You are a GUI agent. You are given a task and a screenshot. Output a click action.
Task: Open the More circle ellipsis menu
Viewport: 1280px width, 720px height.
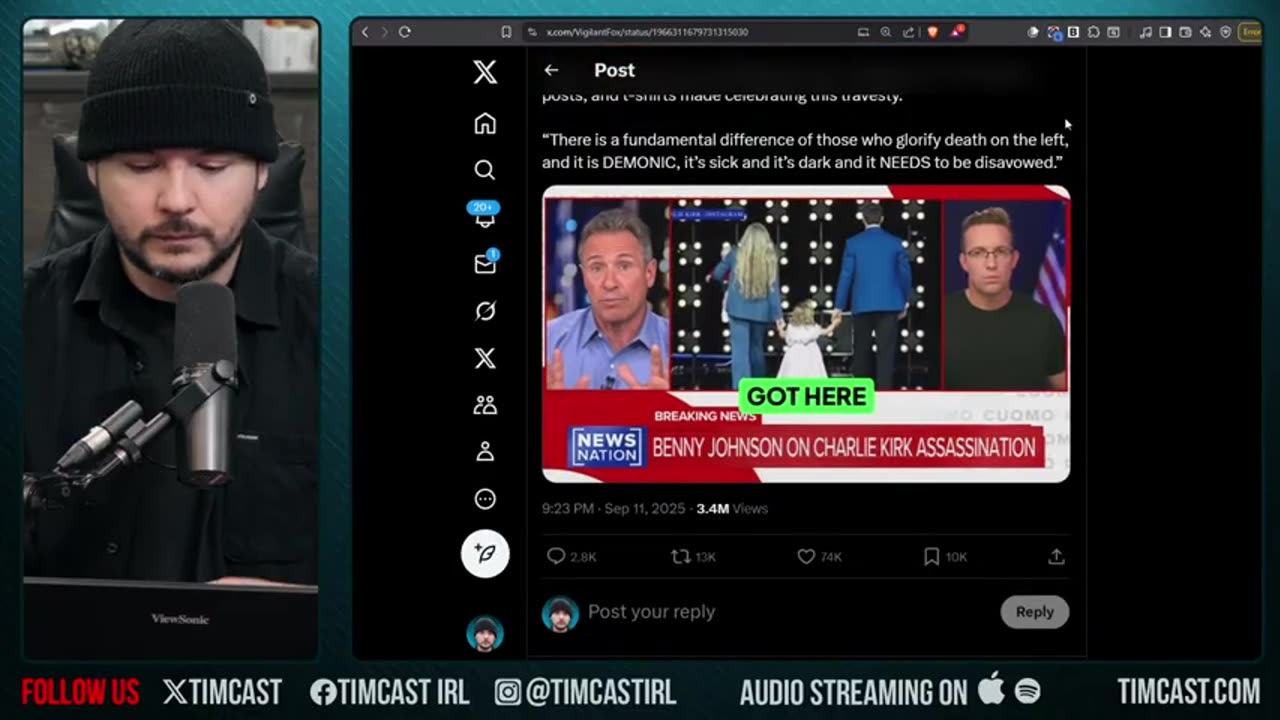485,499
